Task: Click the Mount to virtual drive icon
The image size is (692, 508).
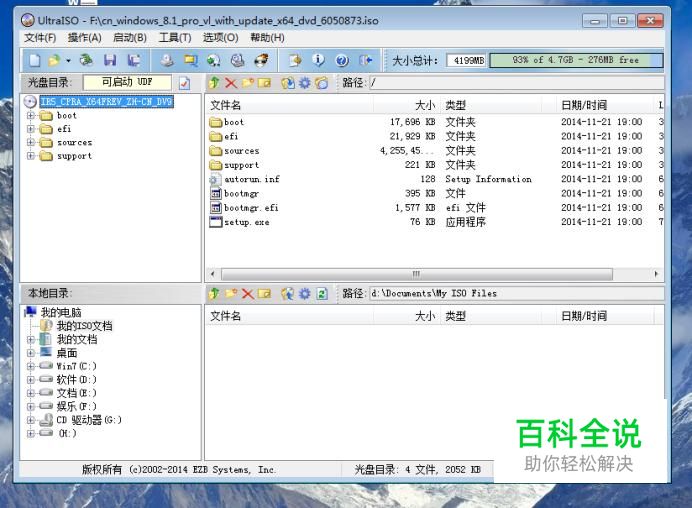Action: (214, 60)
